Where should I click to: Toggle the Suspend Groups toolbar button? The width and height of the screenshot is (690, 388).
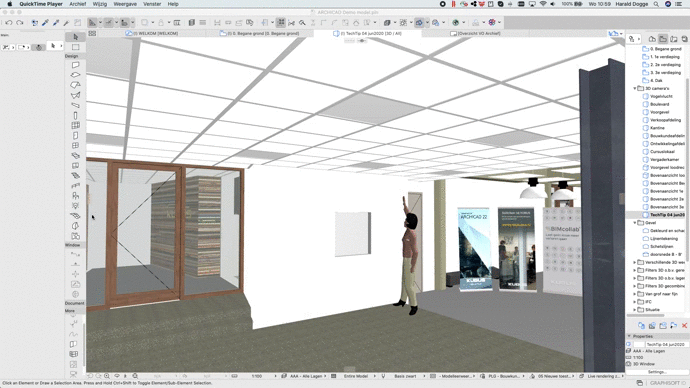point(281,22)
